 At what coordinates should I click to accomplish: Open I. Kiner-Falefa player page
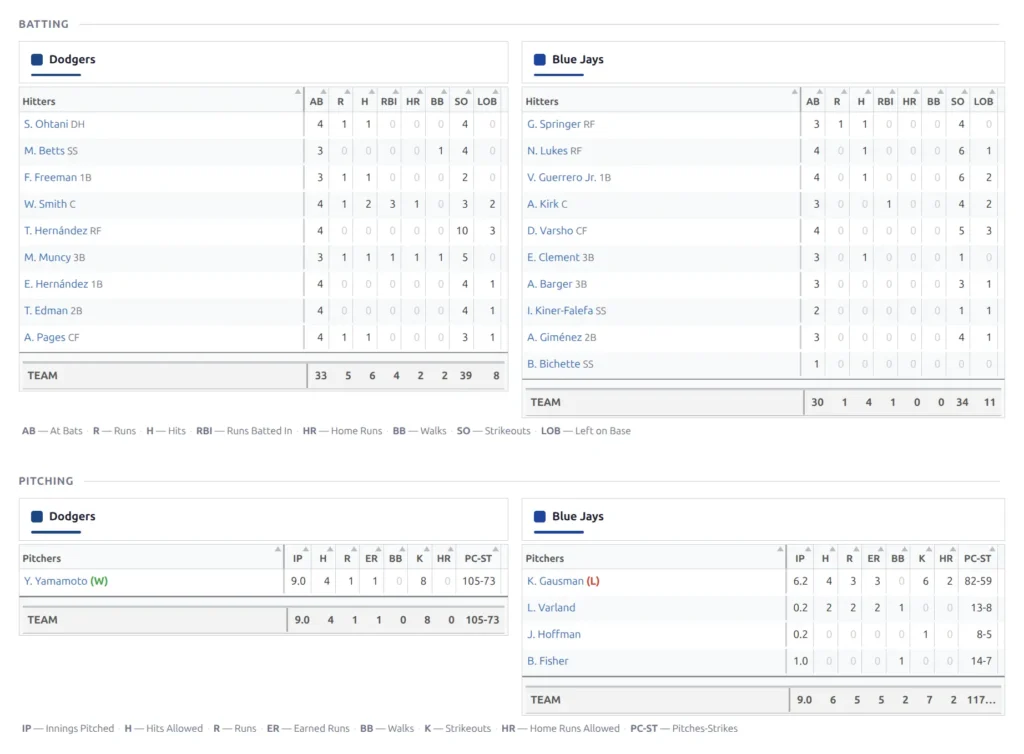(x=560, y=311)
